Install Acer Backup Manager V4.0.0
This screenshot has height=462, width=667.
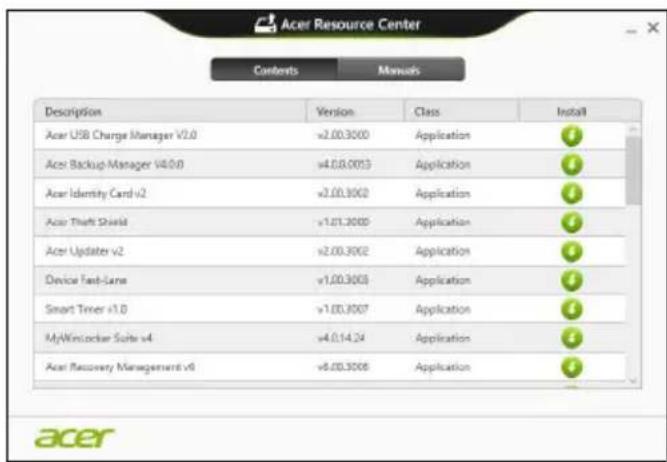coord(572,165)
